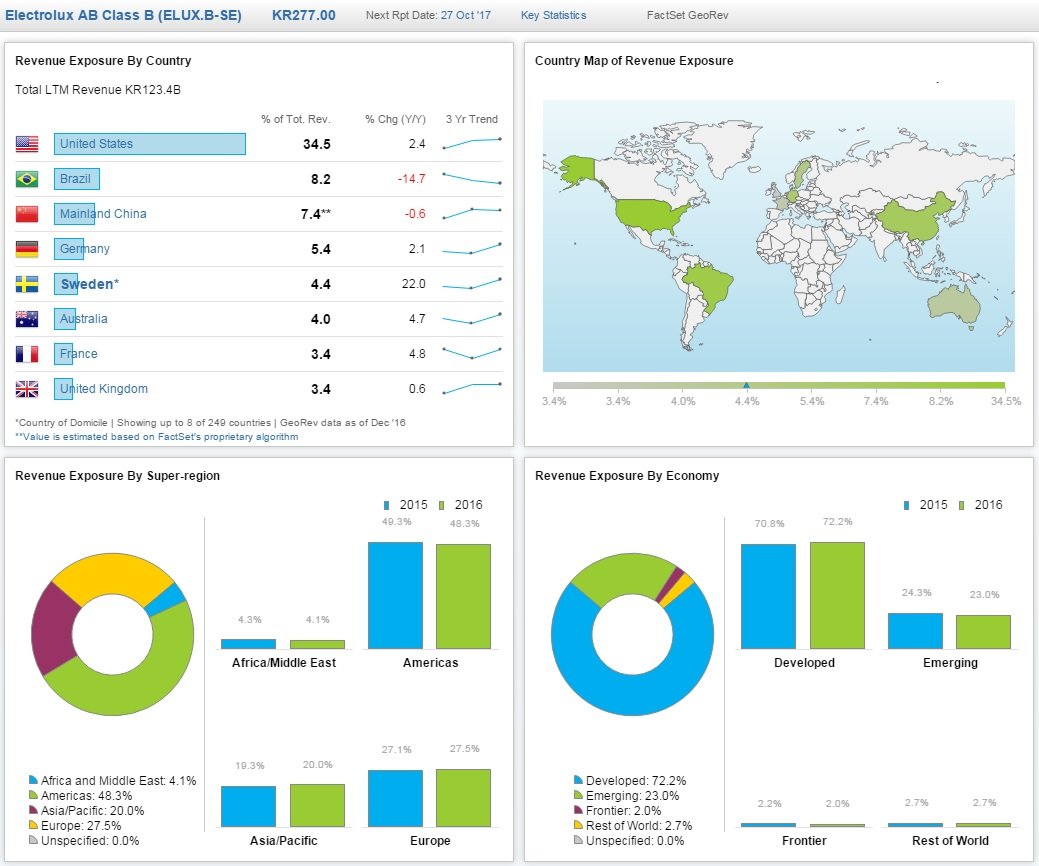Click the 2016 Developed green bar
The width and height of the screenshot is (1039, 866).
[837, 595]
